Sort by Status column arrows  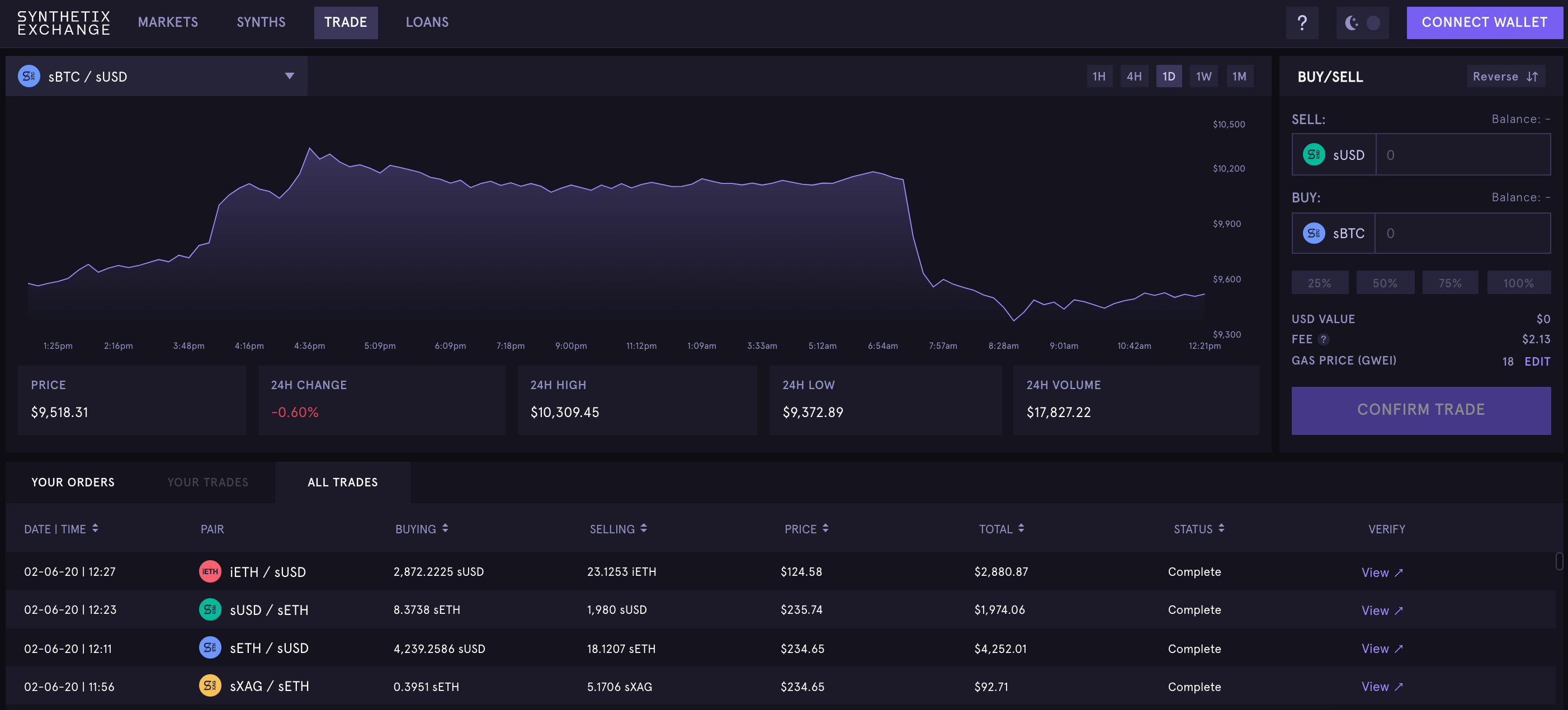point(1222,528)
